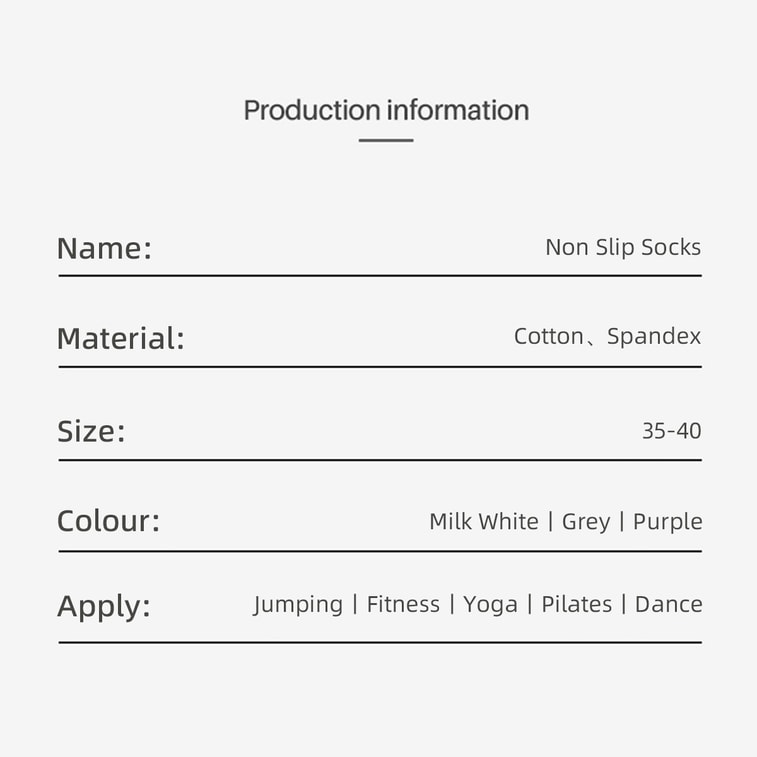Select the Apply: label

(x=104, y=606)
